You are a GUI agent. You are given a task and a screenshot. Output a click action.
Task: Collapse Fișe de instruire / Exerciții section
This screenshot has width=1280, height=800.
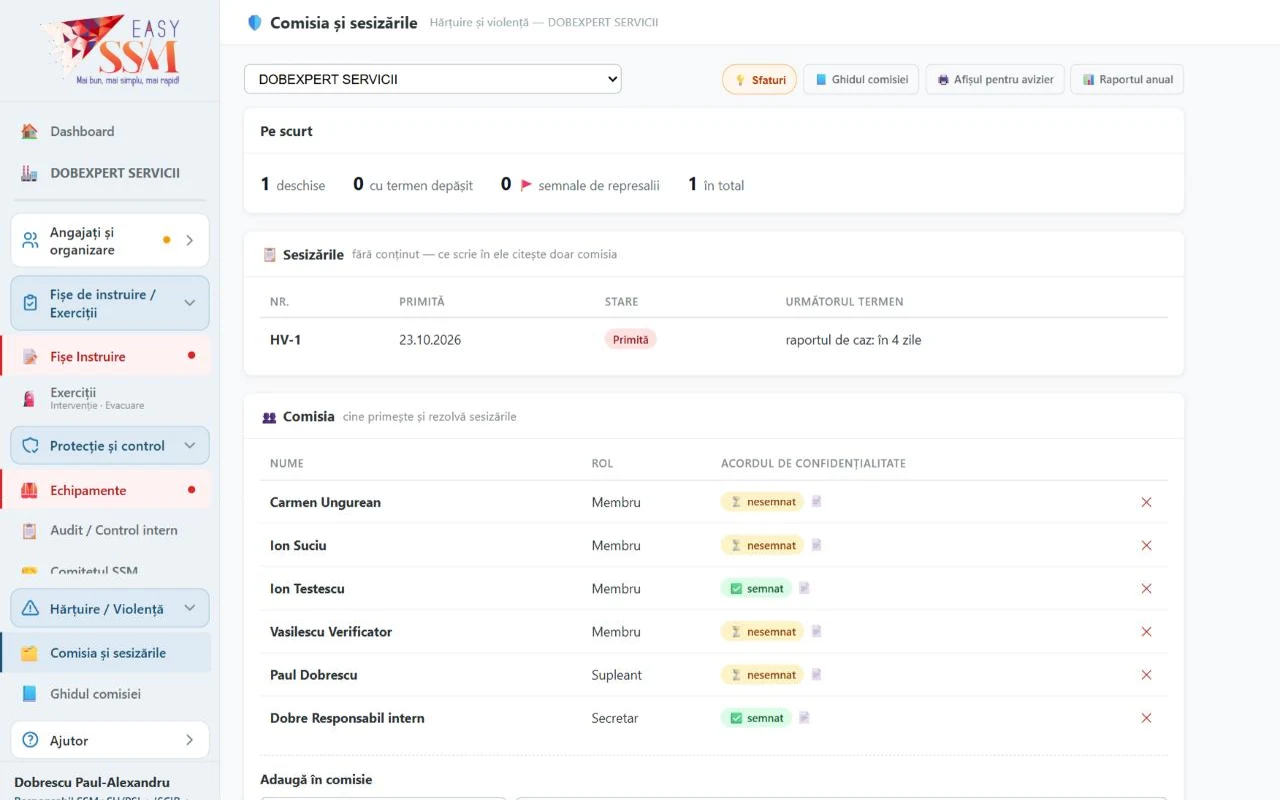(110, 303)
